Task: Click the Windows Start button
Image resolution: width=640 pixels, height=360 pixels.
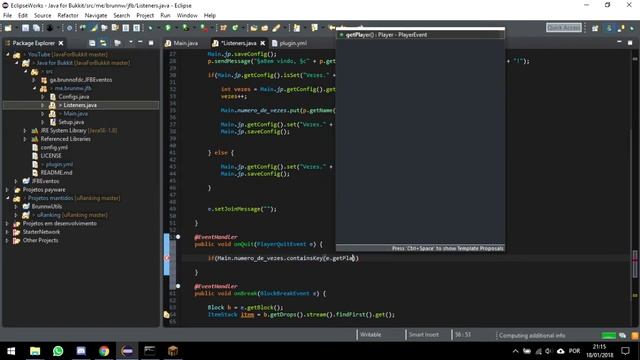Action: 11,351
